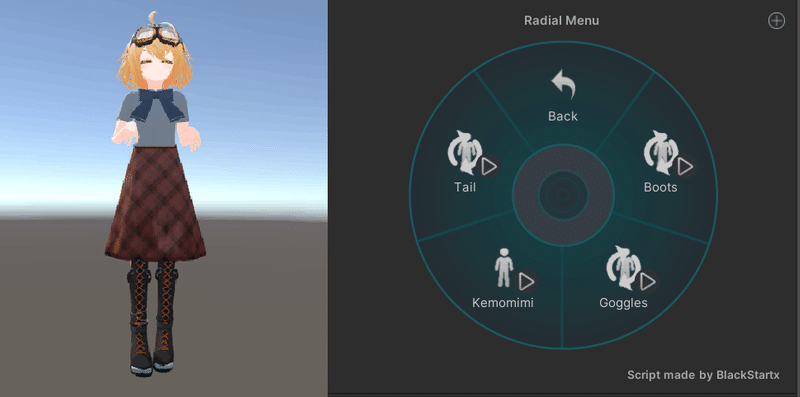Click the avatar character in the scene view

point(155,194)
